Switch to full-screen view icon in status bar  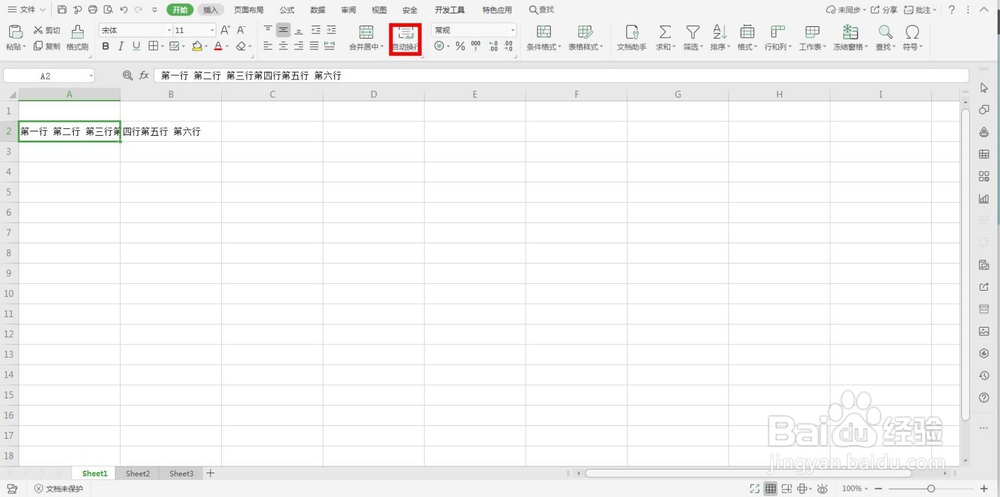754,488
